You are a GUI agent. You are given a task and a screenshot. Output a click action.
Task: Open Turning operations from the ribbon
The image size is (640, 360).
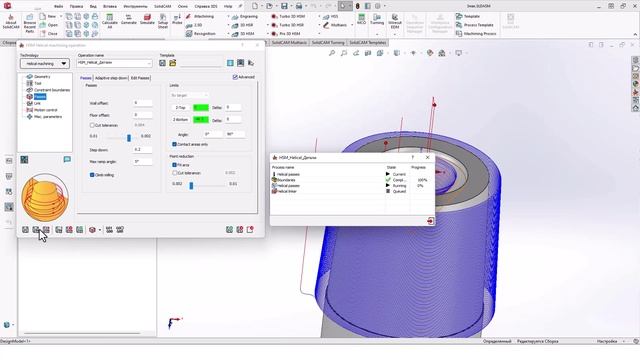click(377, 19)
